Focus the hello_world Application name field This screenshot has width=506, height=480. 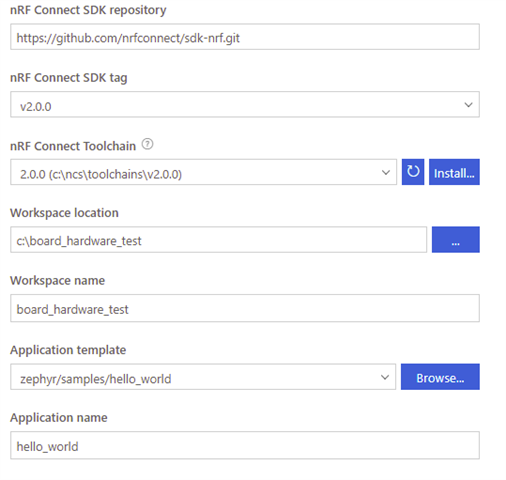245,445
